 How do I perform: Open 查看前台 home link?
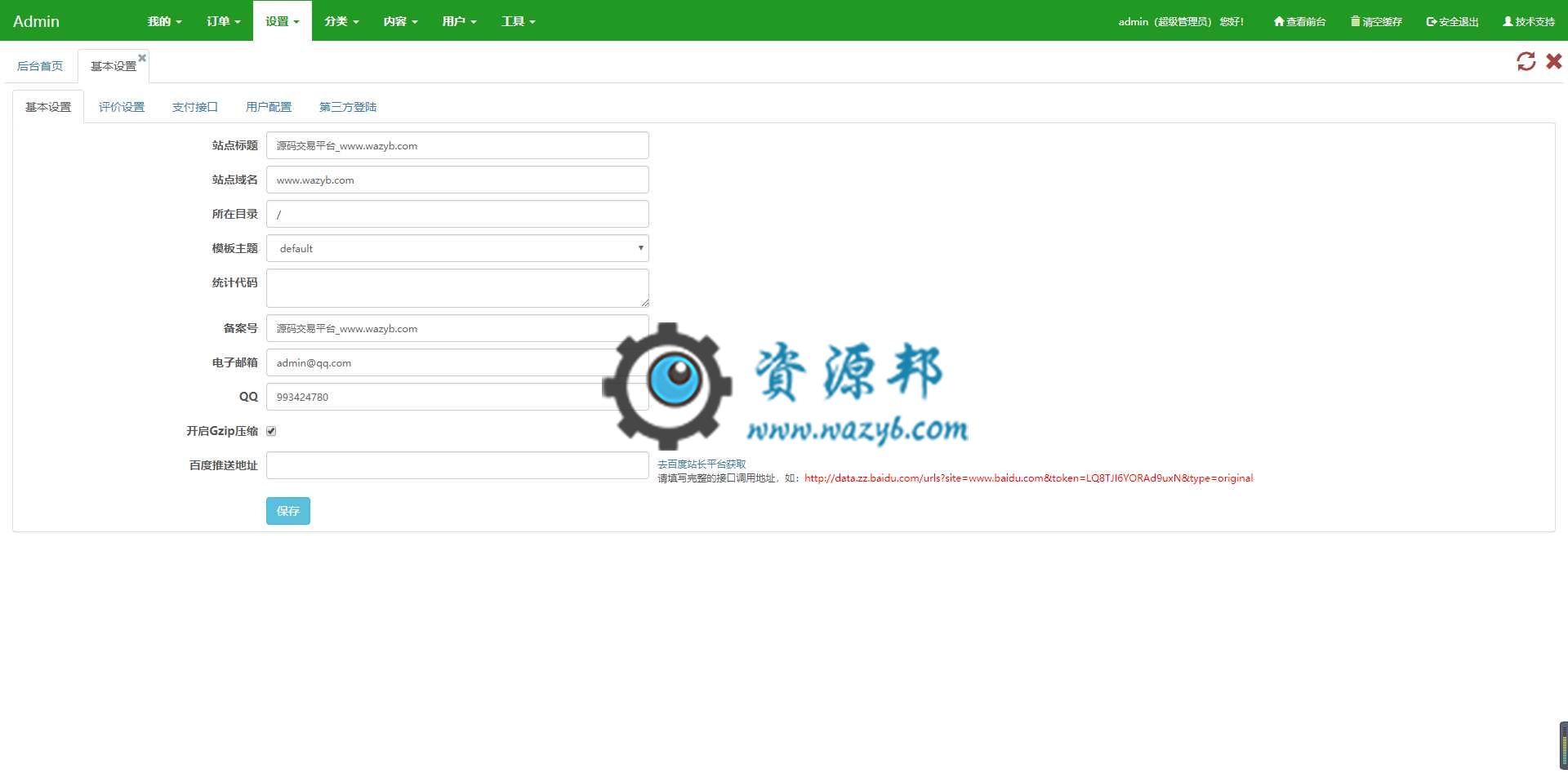[1299, 21]
